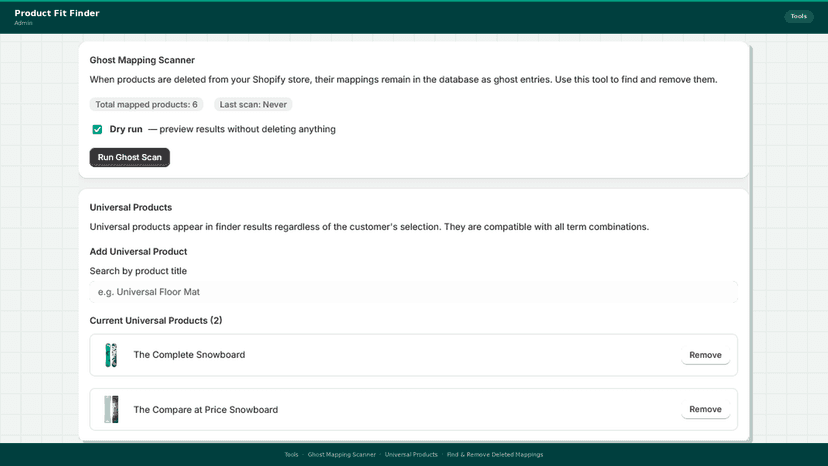The width and height of the screenshot is (828, 466).
Task: Remove The Compare at Price Snowboard
Action: tap(705, 409)
